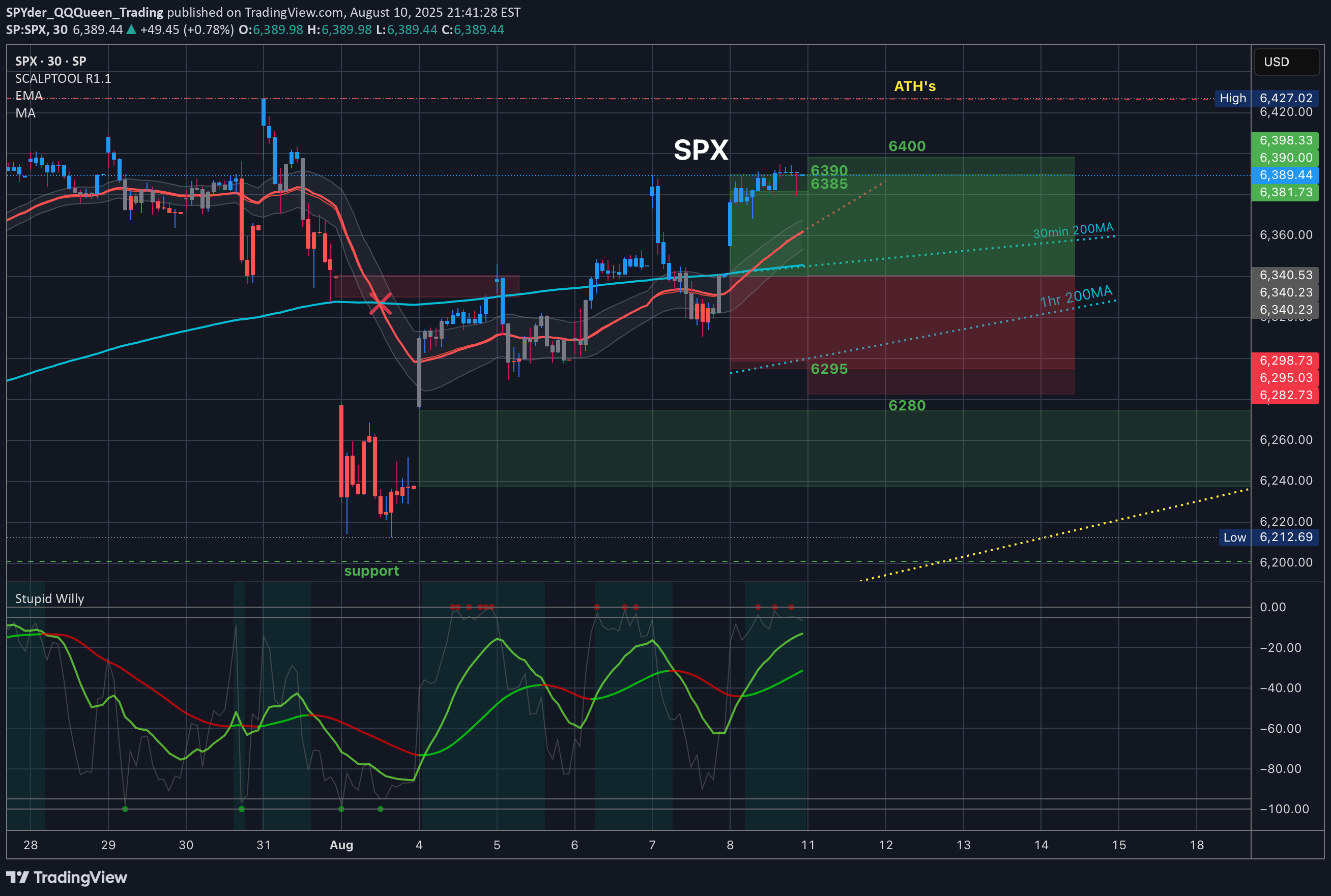Click the 6,295.03 red price tag
Image resolution: width=1331 pixels, height=896 pixels.
(x=1285, y=378)
